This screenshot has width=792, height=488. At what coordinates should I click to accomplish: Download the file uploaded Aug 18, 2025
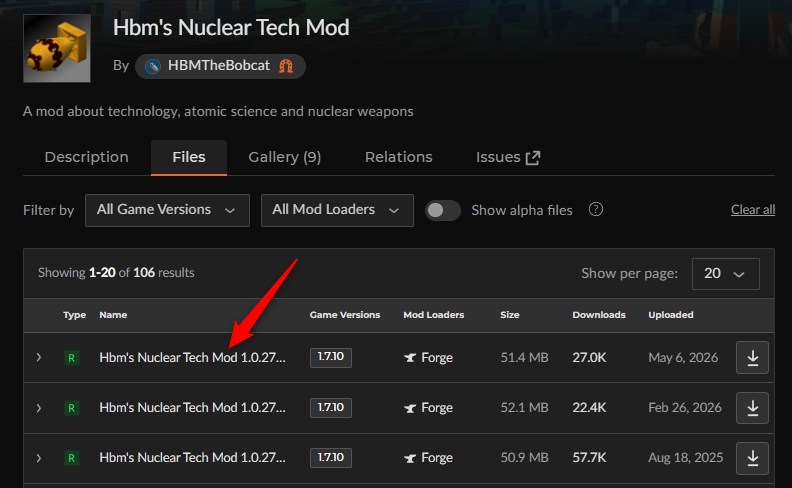click(x=752, y=458)
